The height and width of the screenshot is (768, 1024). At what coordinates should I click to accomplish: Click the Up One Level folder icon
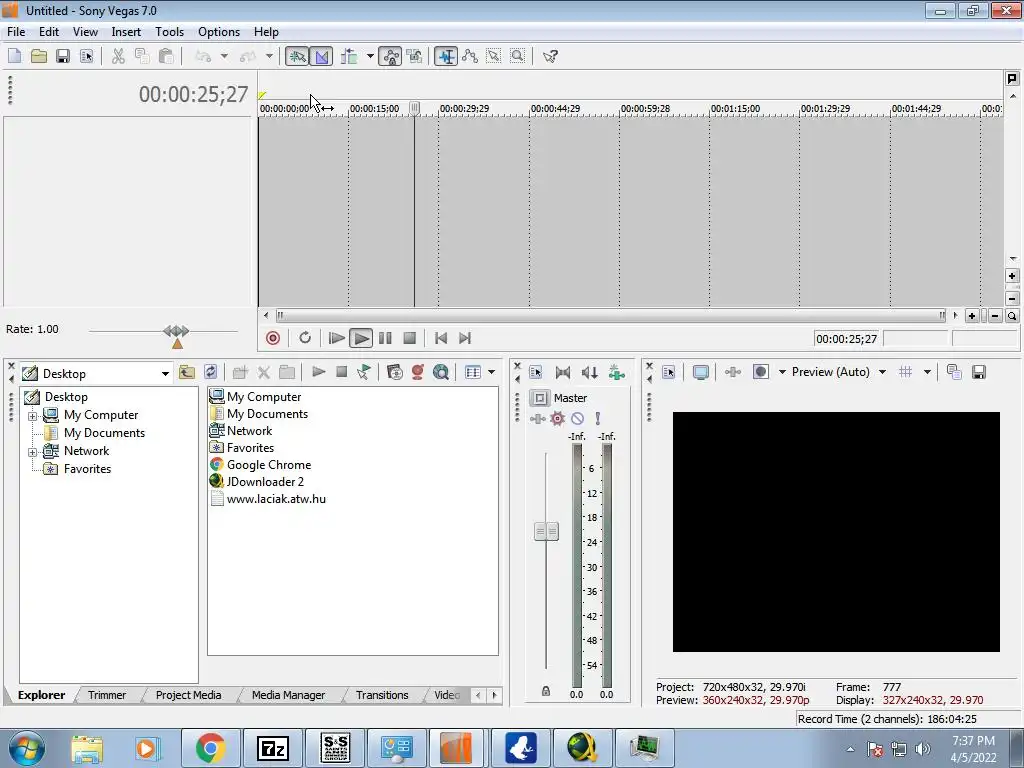click(x=187, y=372)
